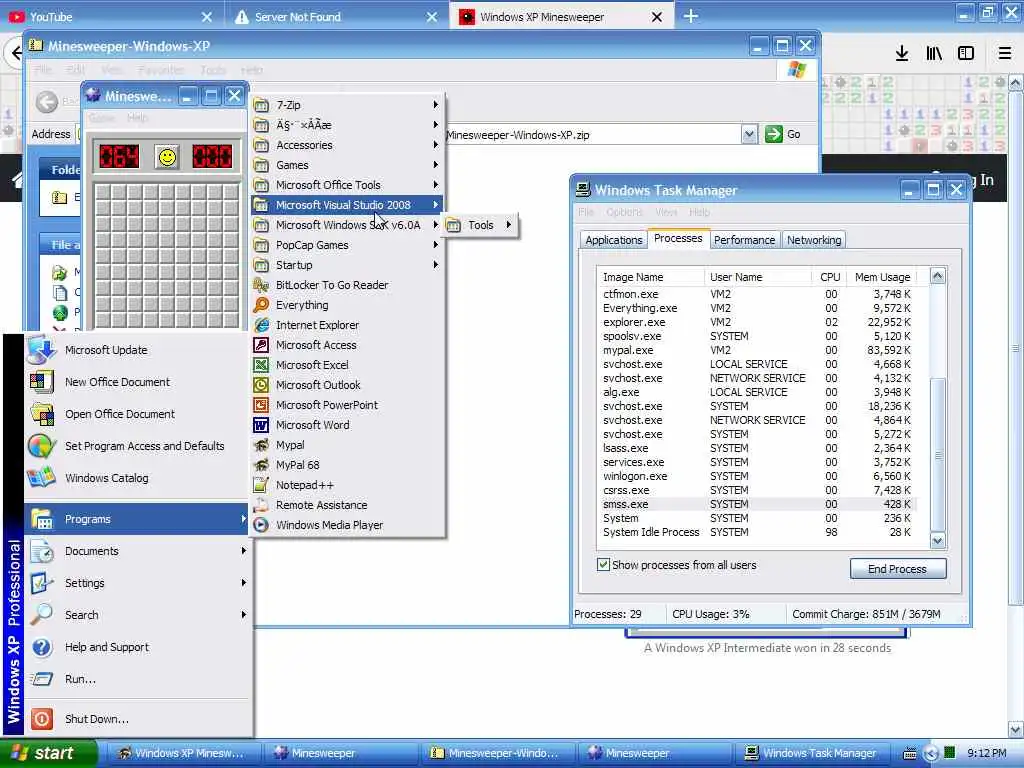The width and height of the screenshot is (1024, 768).
Task: Click Help and Support icon
Action: (x=41, y=647)
